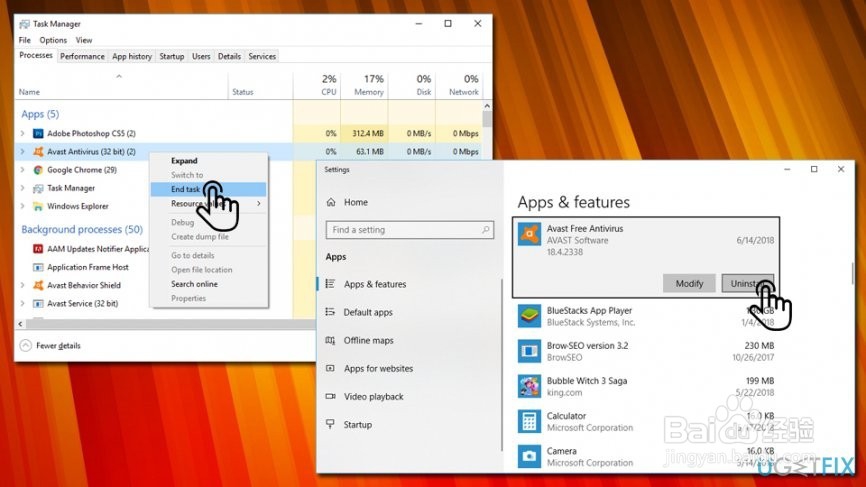The image size is (866, 487).
Task: Click the Bubble Witch 3 Saga icon
Action: 529,387
